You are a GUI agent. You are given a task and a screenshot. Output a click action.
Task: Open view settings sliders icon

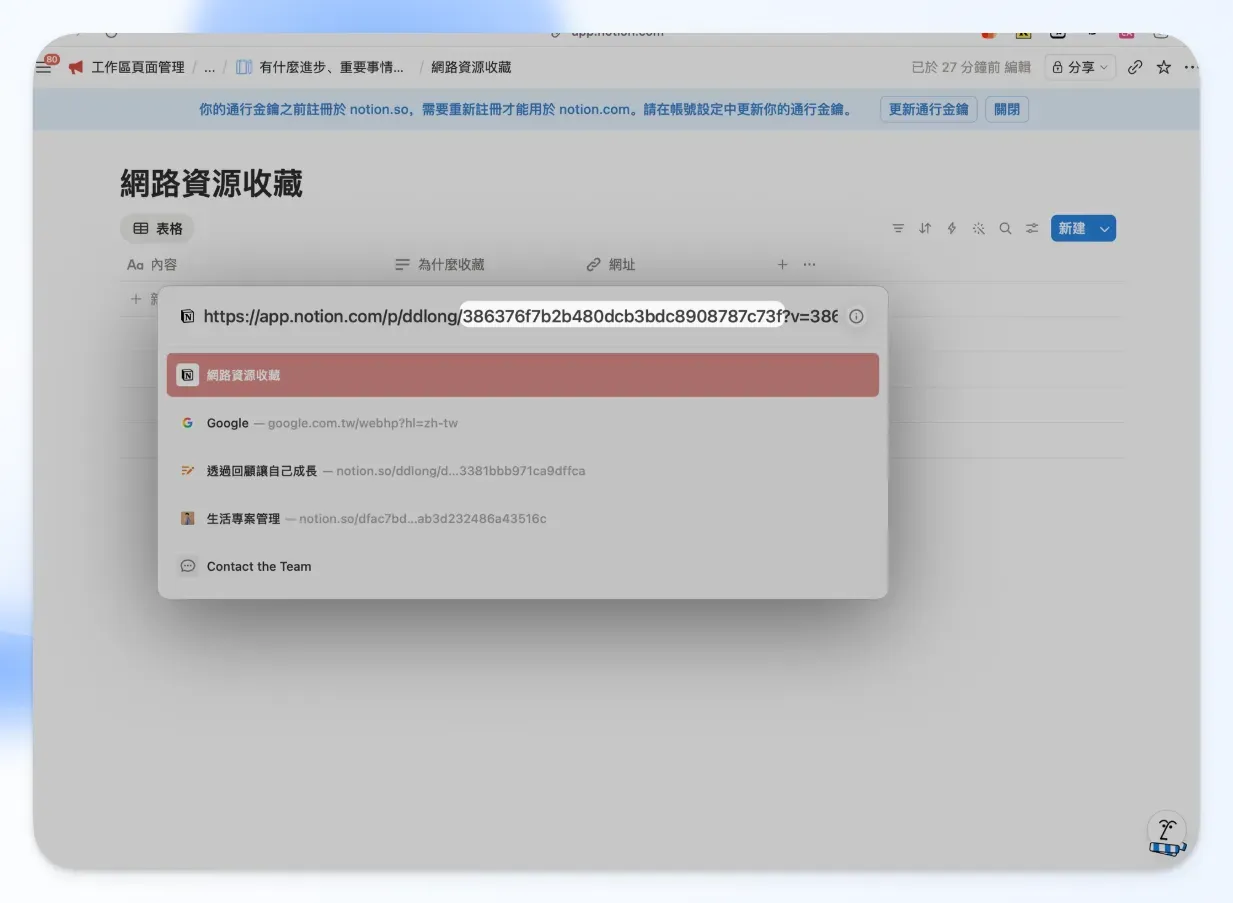click(x=1032, y=228)
